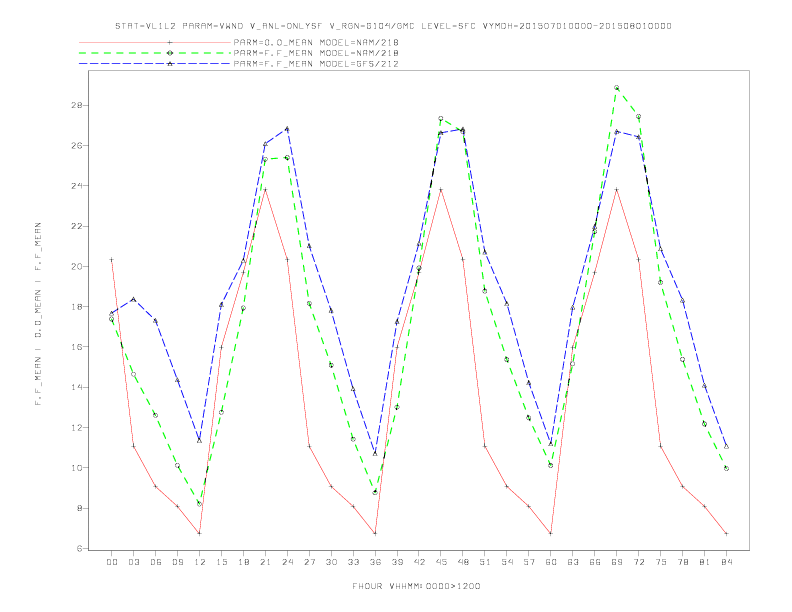Click the blue dashed line sample in legend
792x612 pixels.
point(155,64)
